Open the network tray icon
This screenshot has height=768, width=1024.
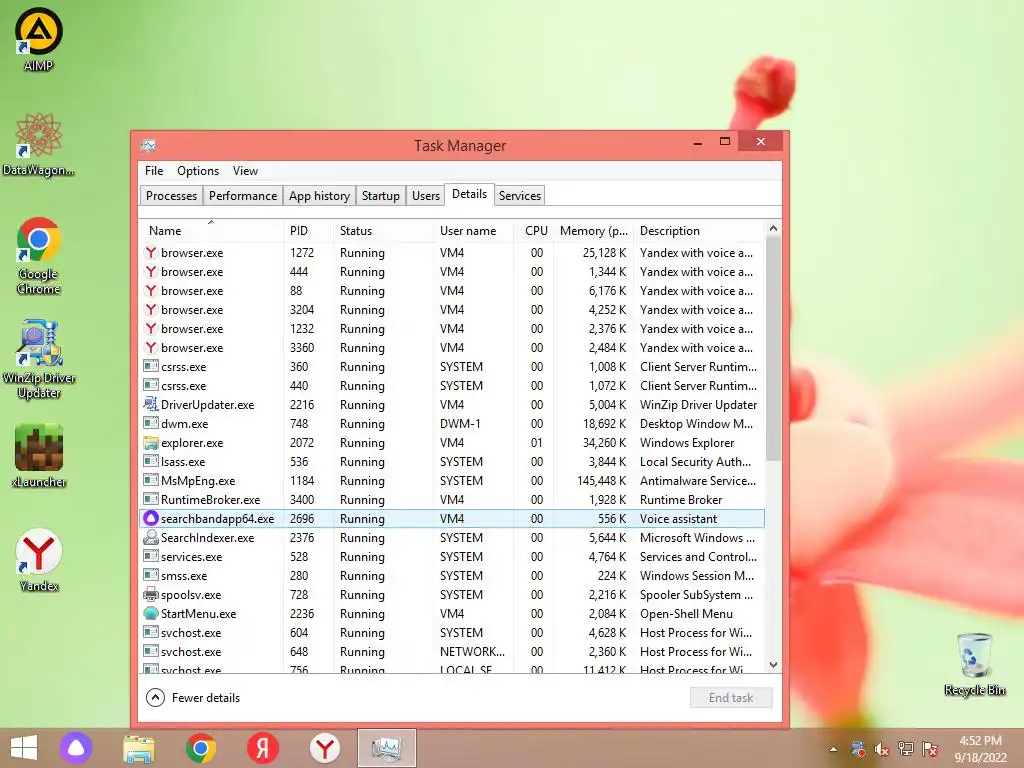coord(906,749)
